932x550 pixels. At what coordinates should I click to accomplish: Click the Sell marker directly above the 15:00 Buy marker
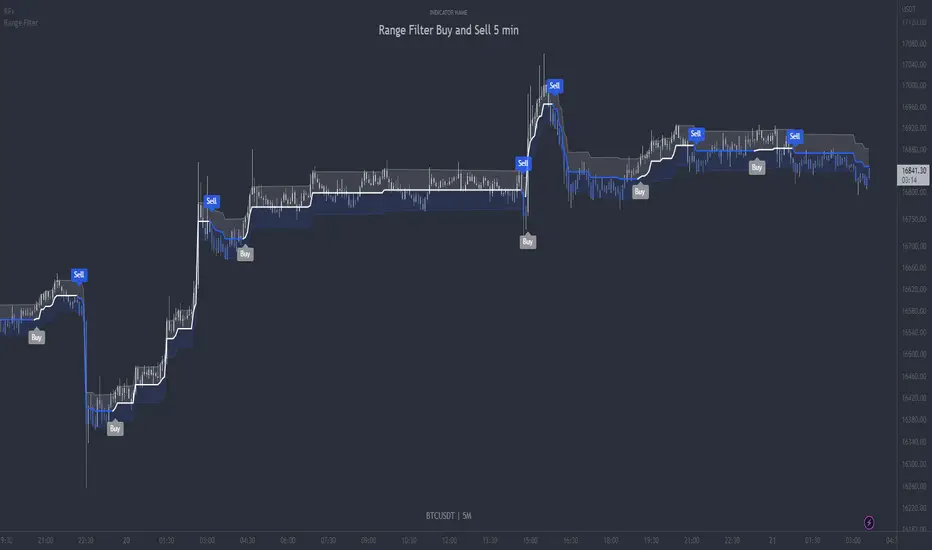523,163
